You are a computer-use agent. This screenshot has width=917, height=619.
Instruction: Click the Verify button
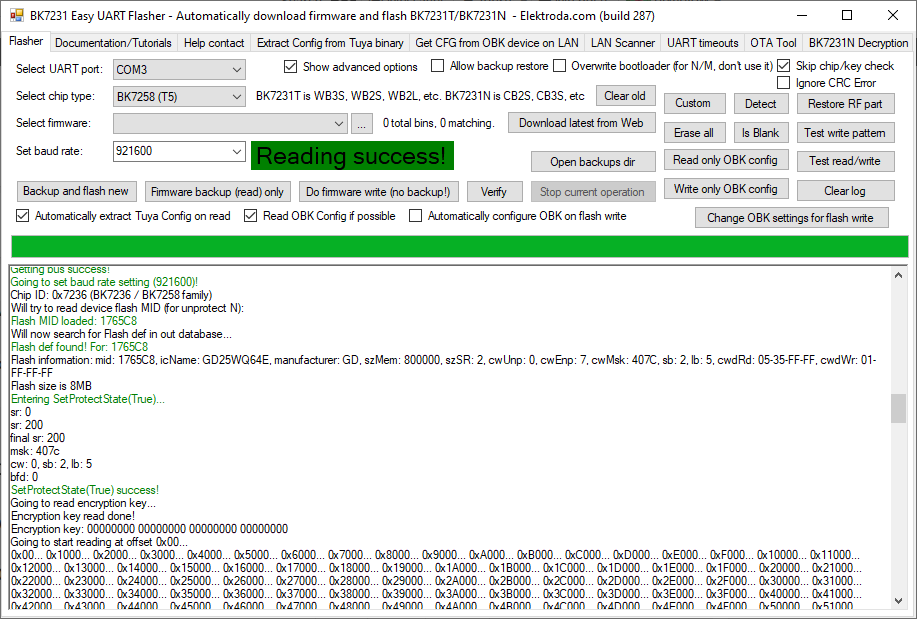coord(494,192)
